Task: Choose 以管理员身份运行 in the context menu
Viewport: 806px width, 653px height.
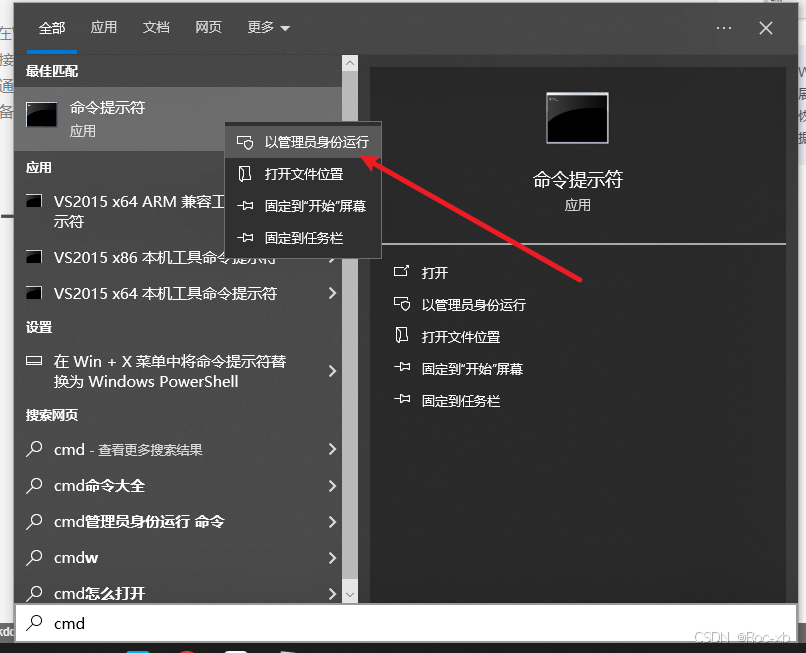Action: (x=303, y=142)
